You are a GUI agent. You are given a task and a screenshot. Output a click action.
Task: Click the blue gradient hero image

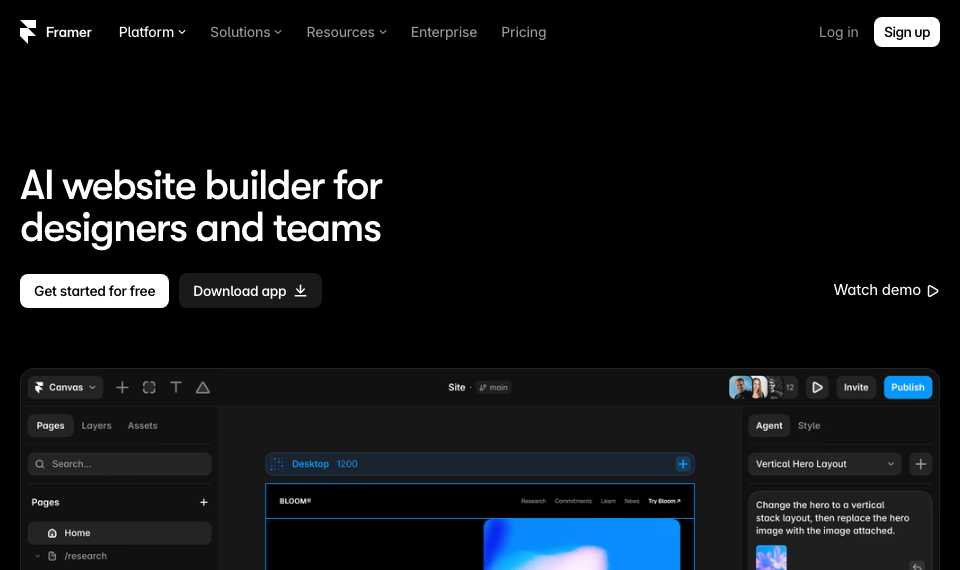(x=582, y=544)
